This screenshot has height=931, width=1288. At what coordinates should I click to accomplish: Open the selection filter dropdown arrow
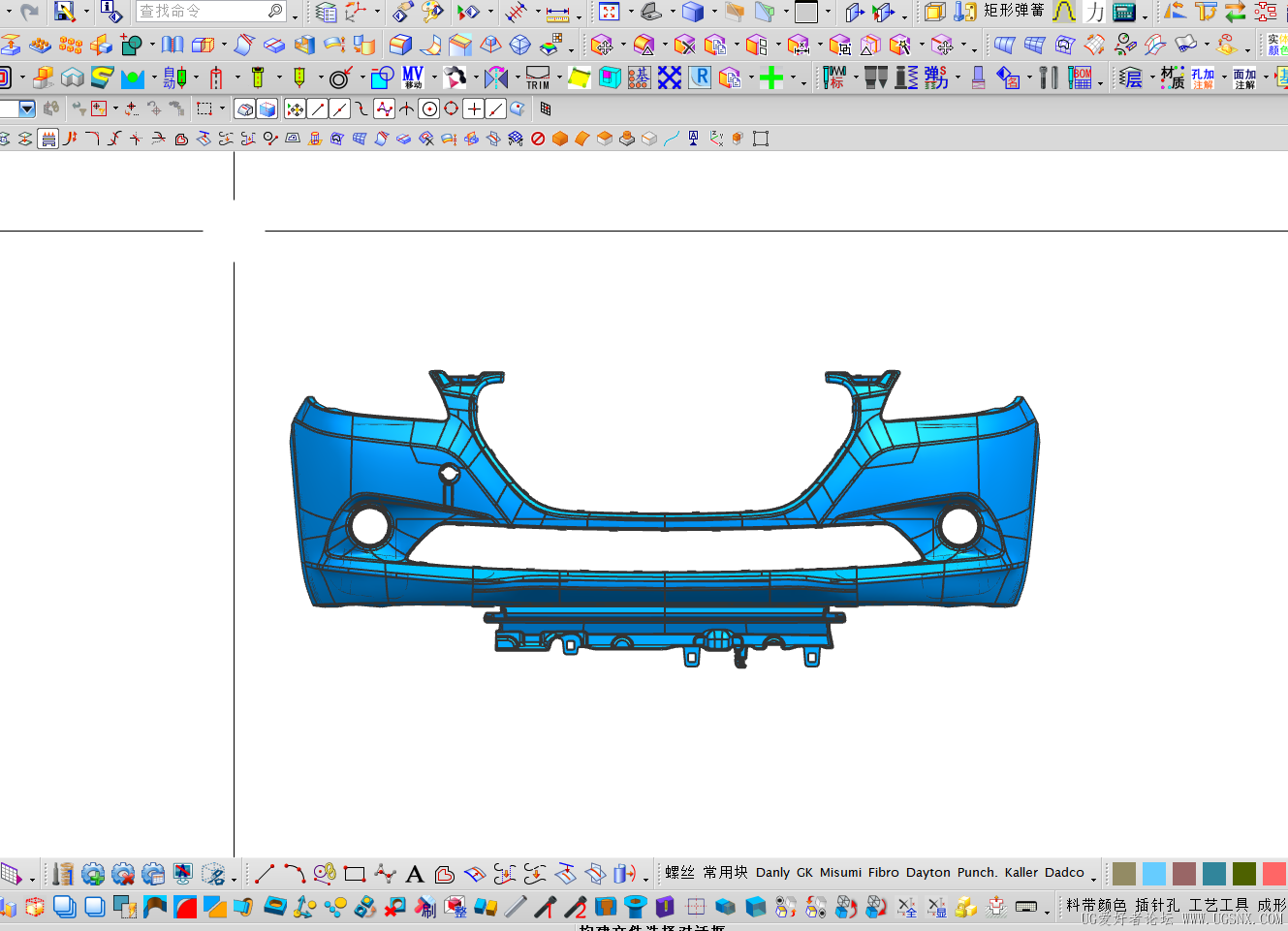click(x=26, y=109)
